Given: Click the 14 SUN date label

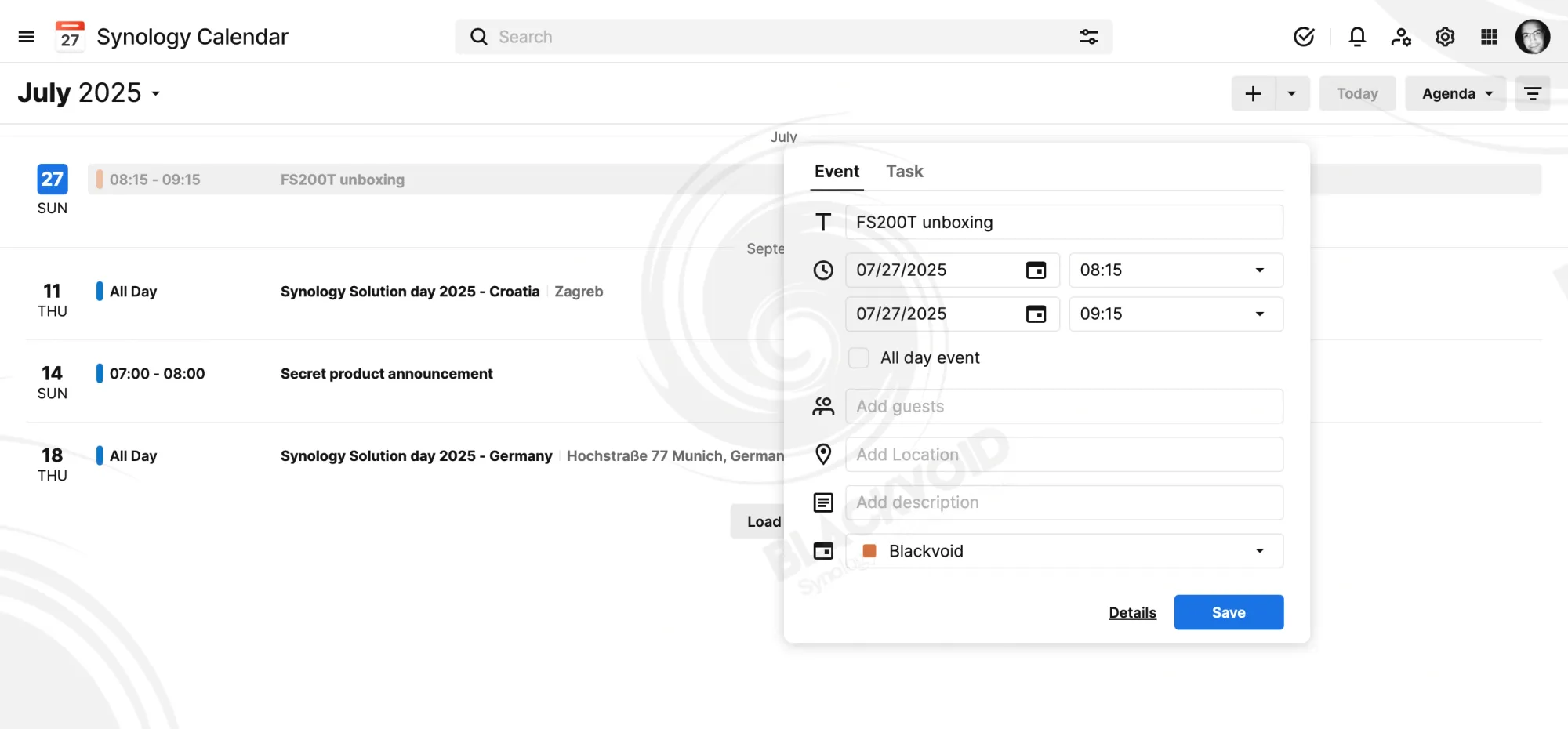Looking at the screenshot, I should [x=53, y=383].
